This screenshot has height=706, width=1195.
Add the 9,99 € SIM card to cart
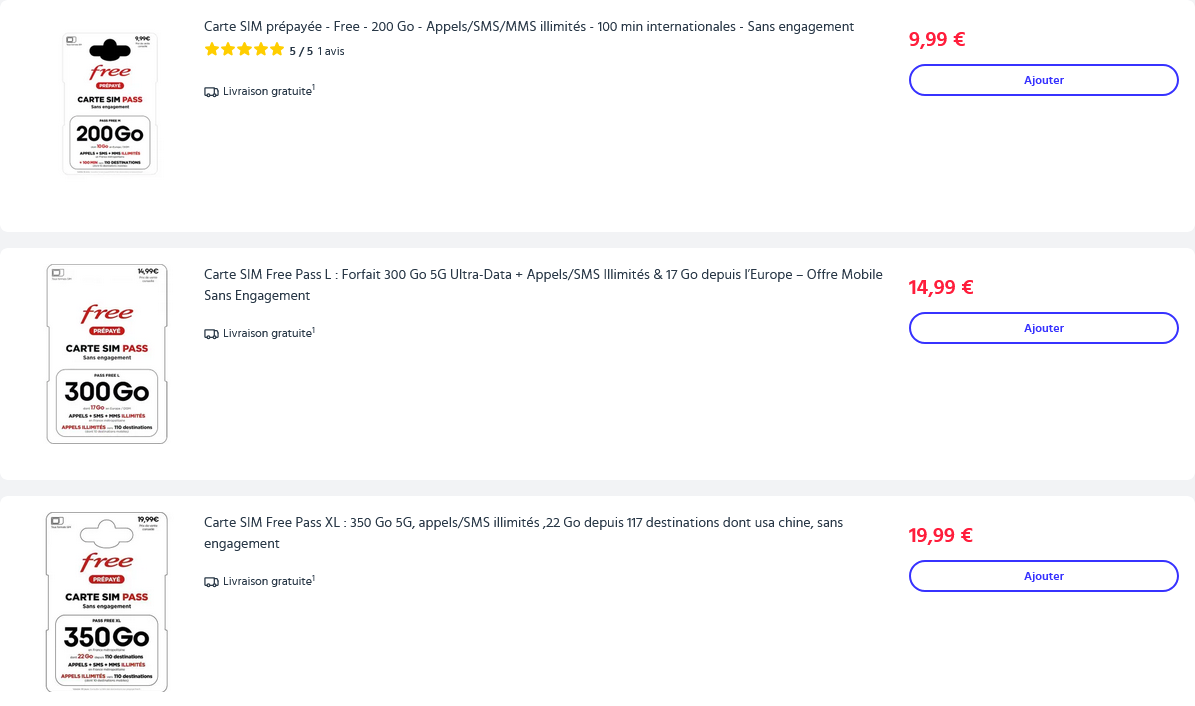(1043, 80)
